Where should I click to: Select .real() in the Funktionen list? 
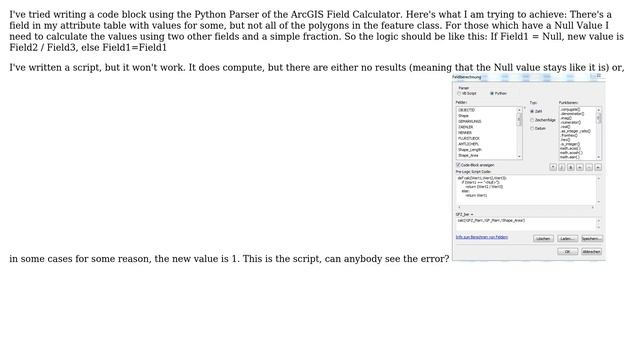pos(565,127)
